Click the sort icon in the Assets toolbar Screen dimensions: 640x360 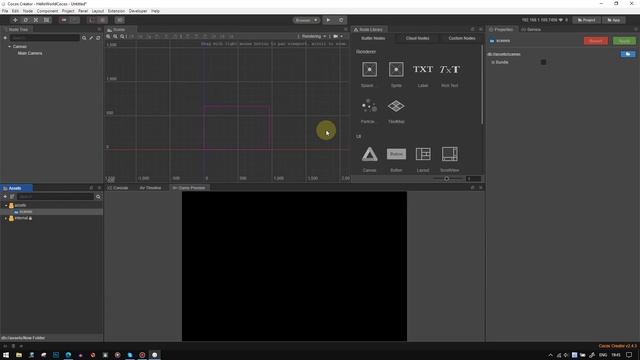12,197
